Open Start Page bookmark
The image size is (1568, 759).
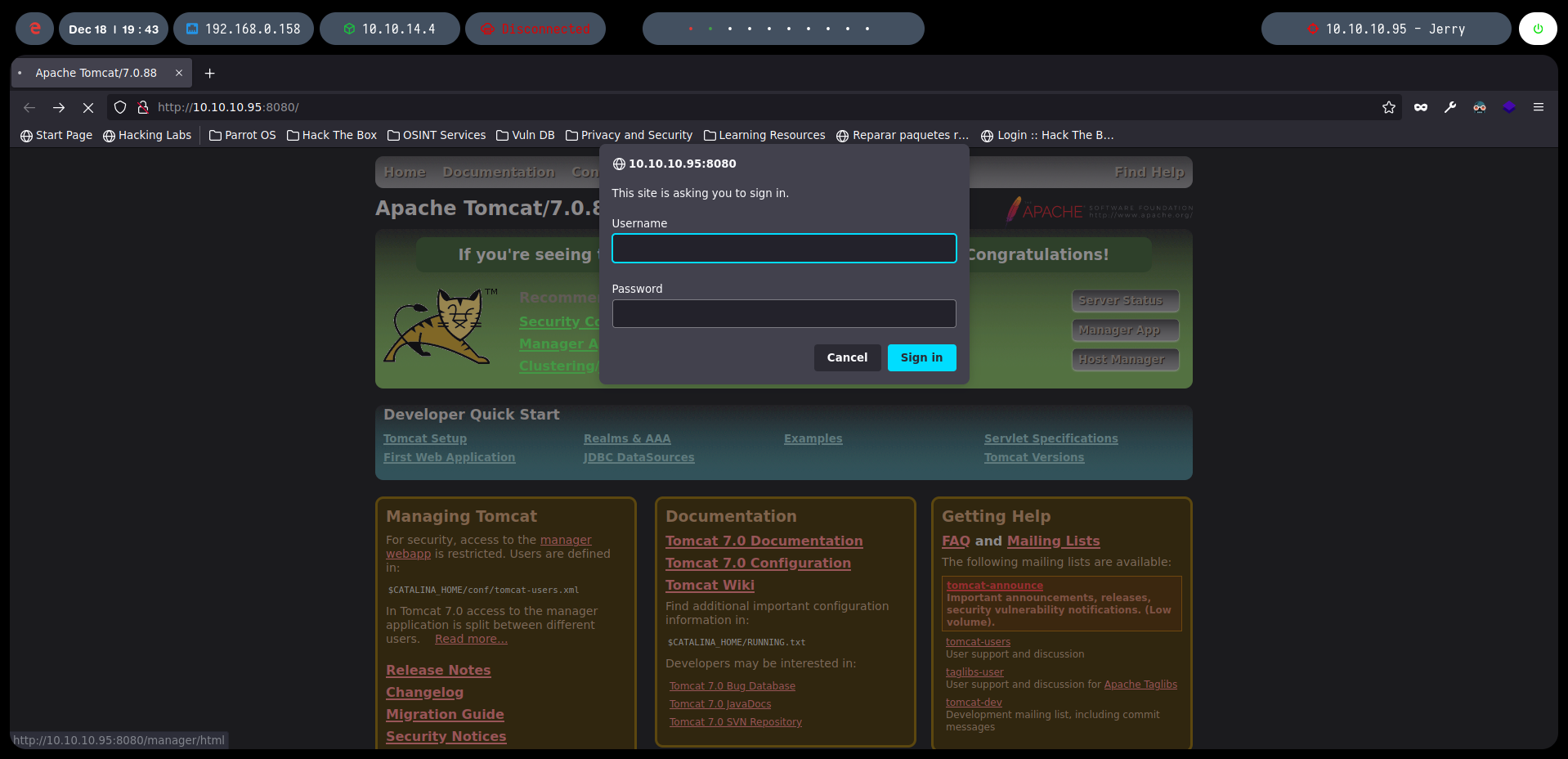[56, 135]
